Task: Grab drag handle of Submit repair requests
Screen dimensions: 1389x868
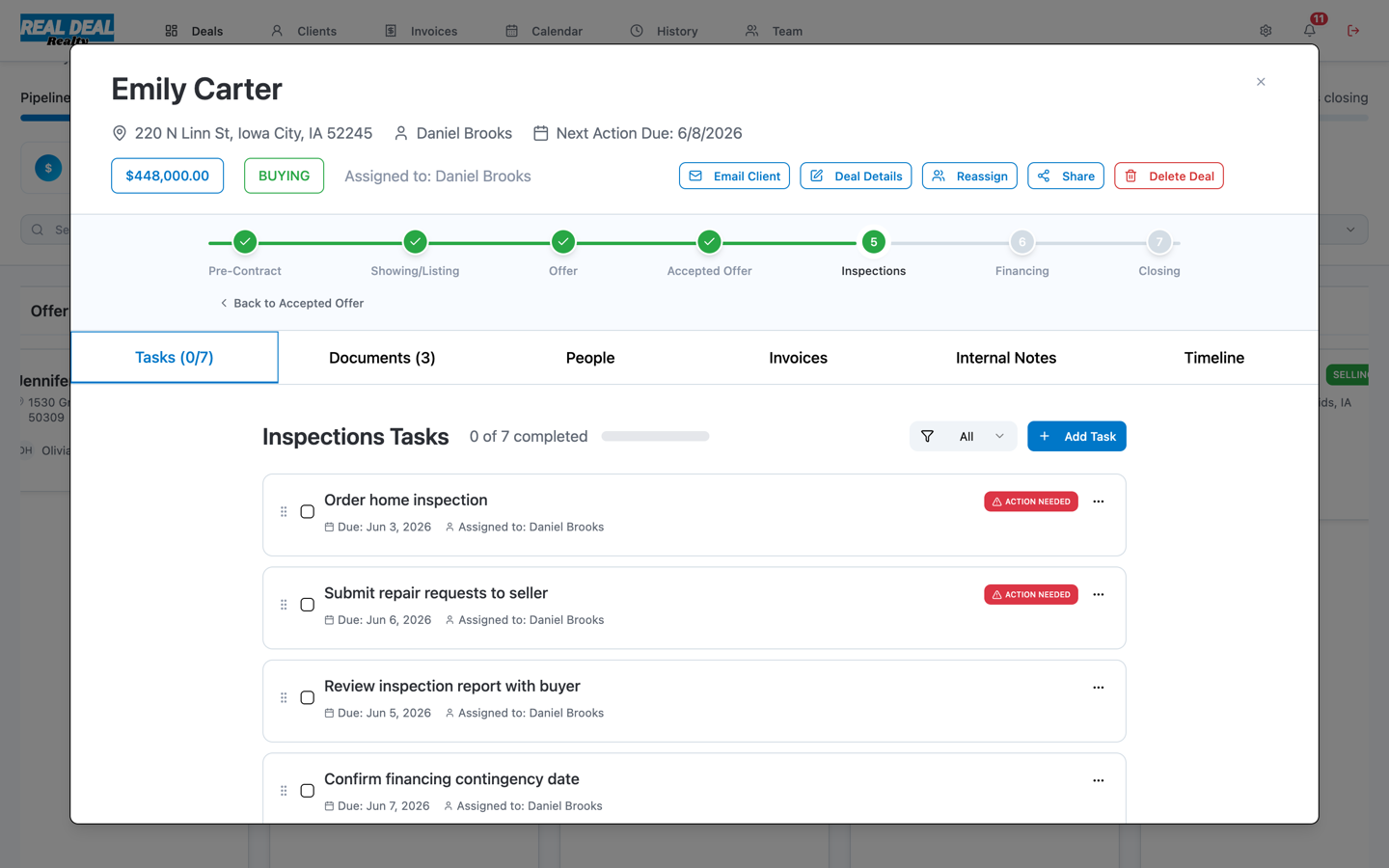Action: pyautogui.click(x=284, y=605)
